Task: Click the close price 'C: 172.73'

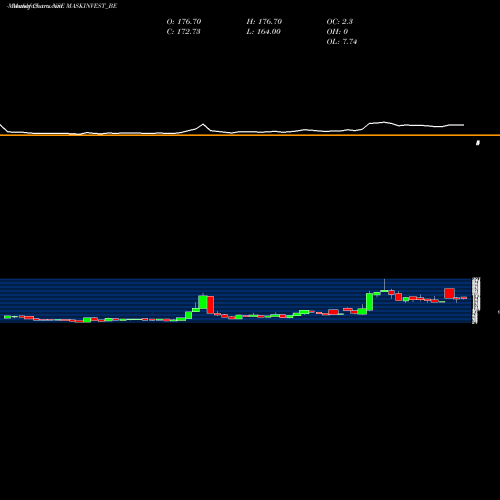Action: (x=183, y=32)
